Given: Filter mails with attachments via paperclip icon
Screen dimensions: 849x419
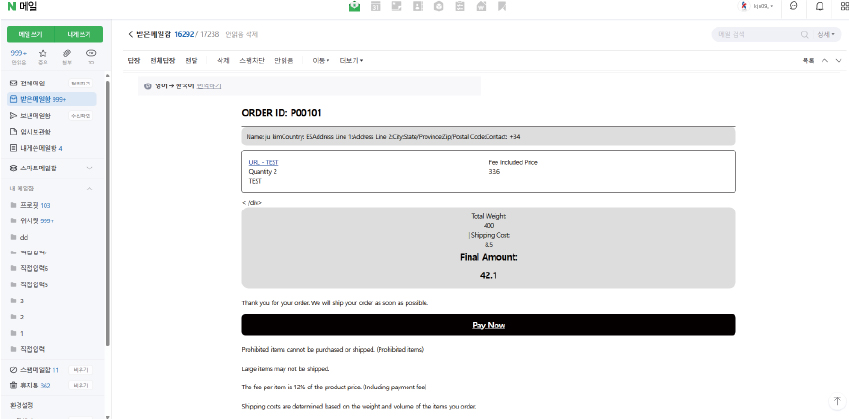Looking at the screenshot, I should coord(67,53).
